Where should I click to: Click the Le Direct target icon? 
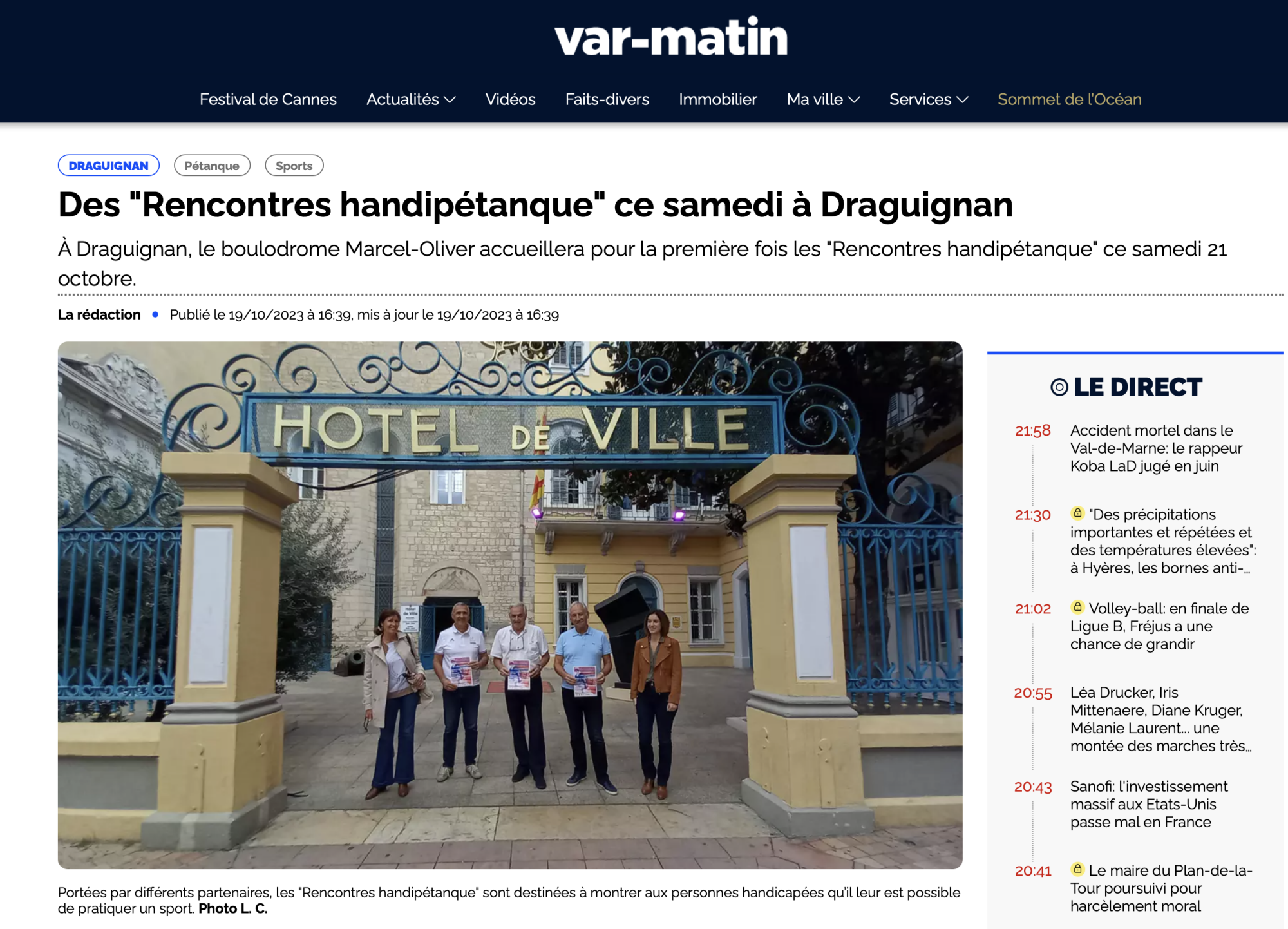tap(1059, 387)
